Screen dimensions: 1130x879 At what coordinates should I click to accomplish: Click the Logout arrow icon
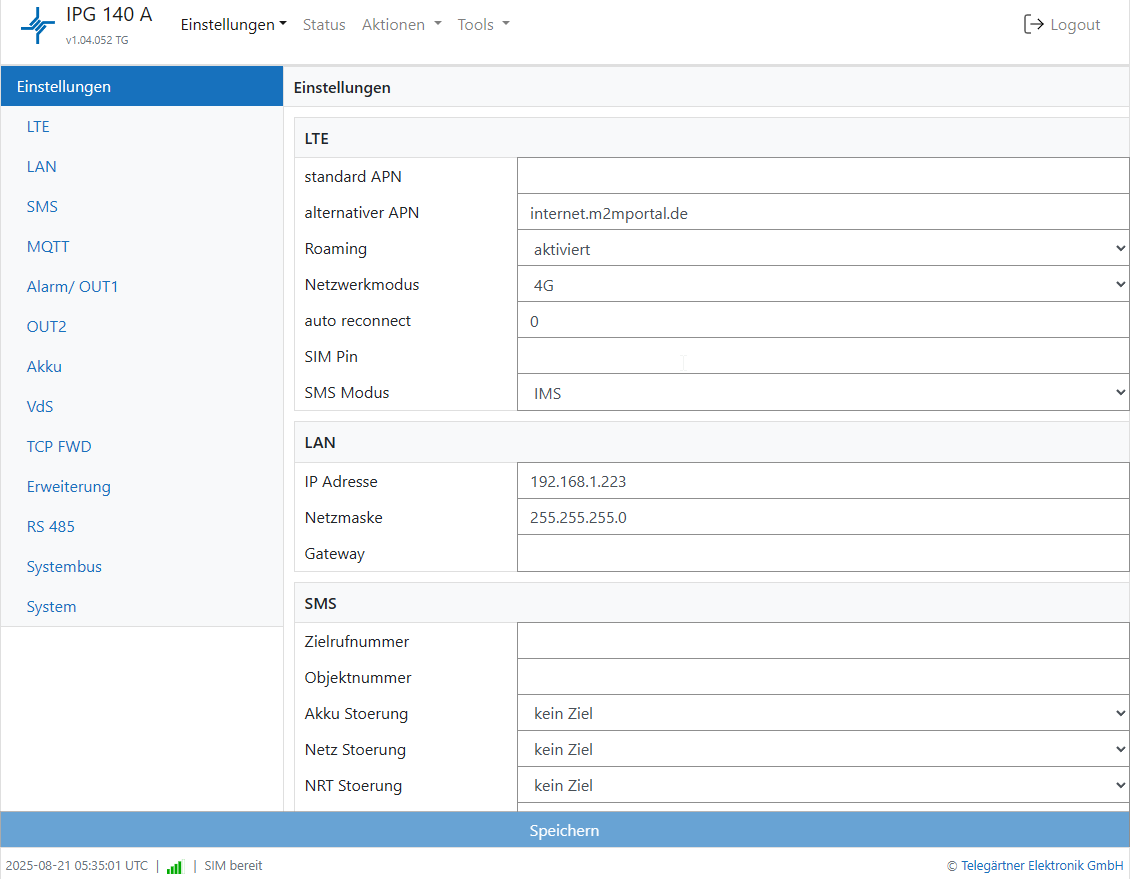[x=1033, y=25]
